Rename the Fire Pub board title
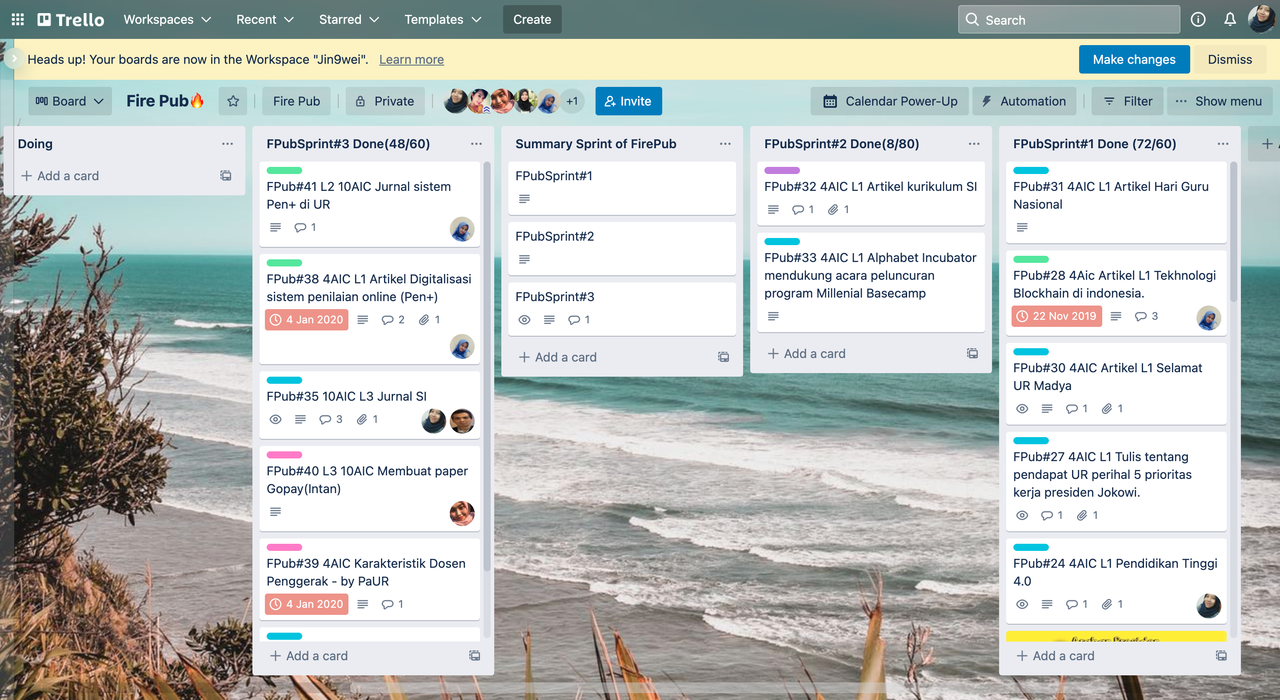 (165, 101)
